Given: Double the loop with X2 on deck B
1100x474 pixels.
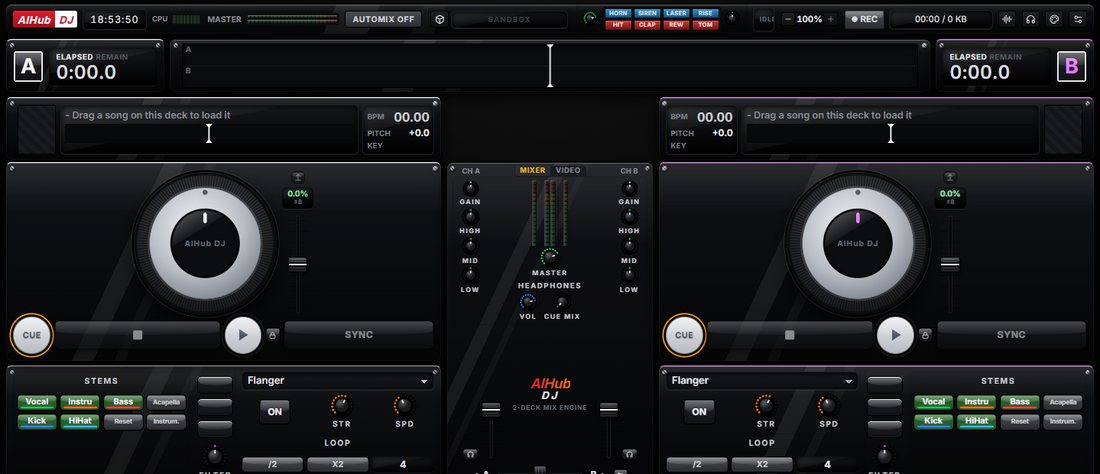Looking at the screenshot, I should click(x=762, y=464).
